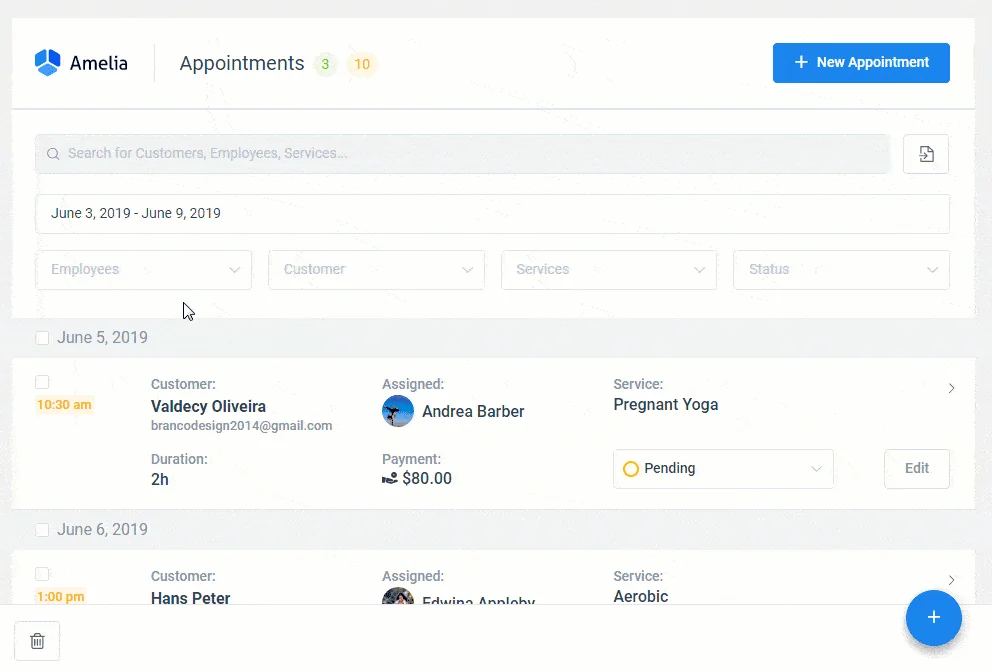The height and width of the screenshot is (672, 992).
Task: Click the Amelia brand name text
Action: click(x=99, y=63)
